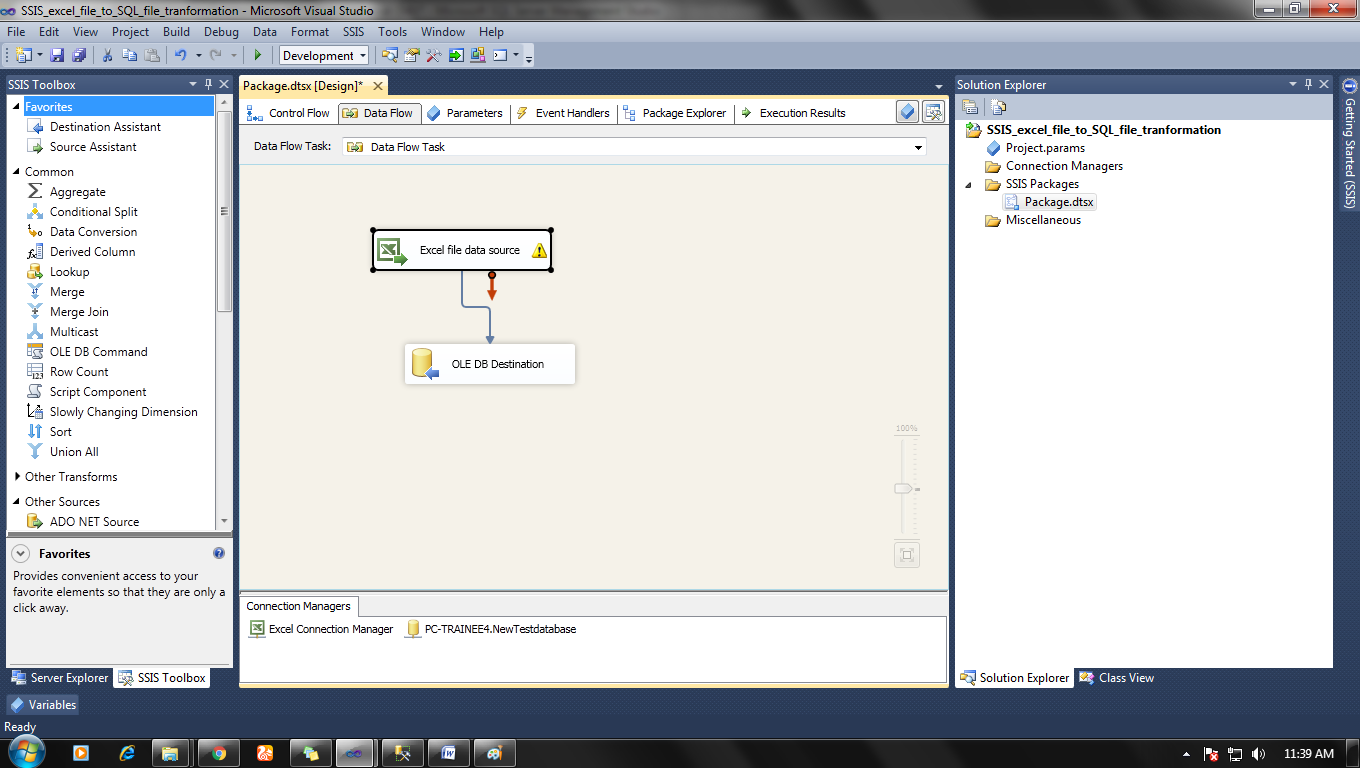
Task: Click the New Project toolbar icon
Action: 22,56
